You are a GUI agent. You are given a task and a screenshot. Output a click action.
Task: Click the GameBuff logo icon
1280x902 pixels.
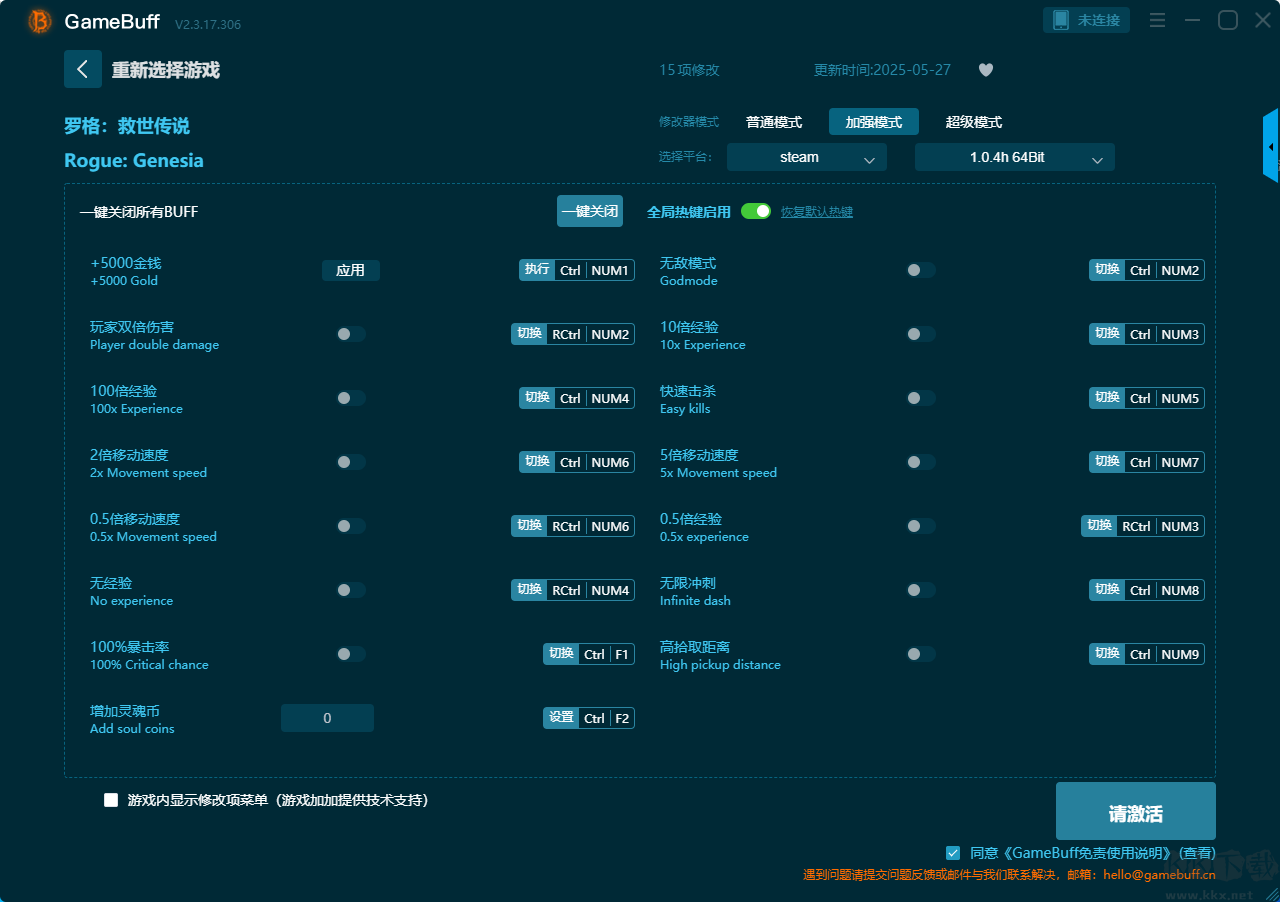[40, 21]
